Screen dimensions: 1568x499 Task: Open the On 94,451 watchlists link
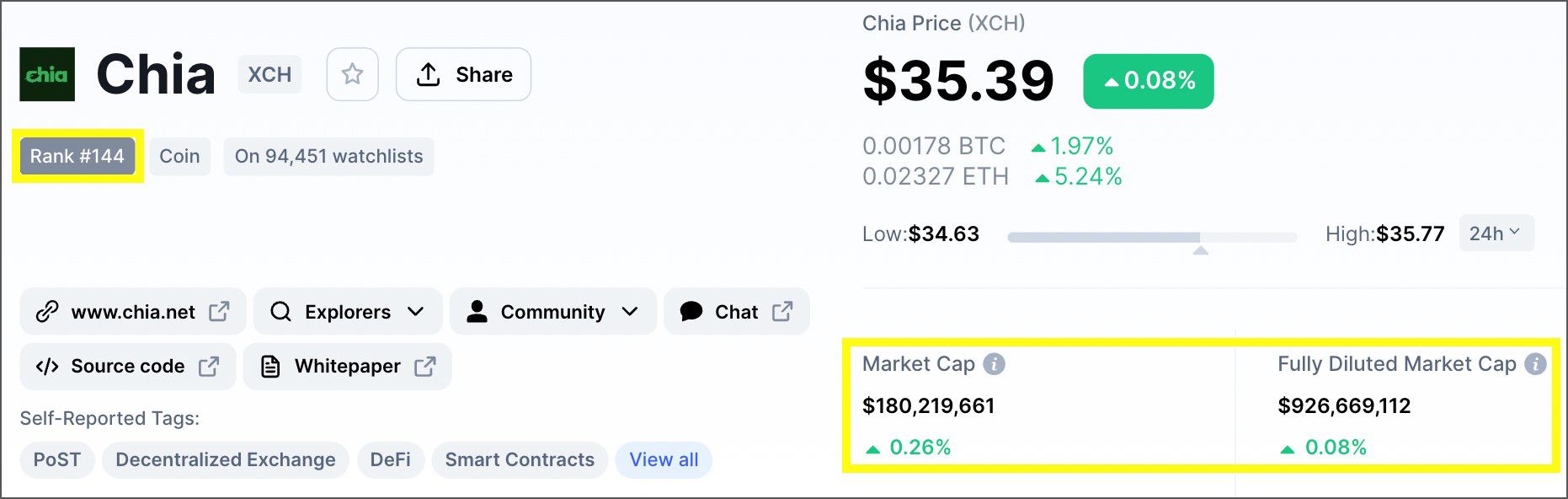[x=328, y=155]
